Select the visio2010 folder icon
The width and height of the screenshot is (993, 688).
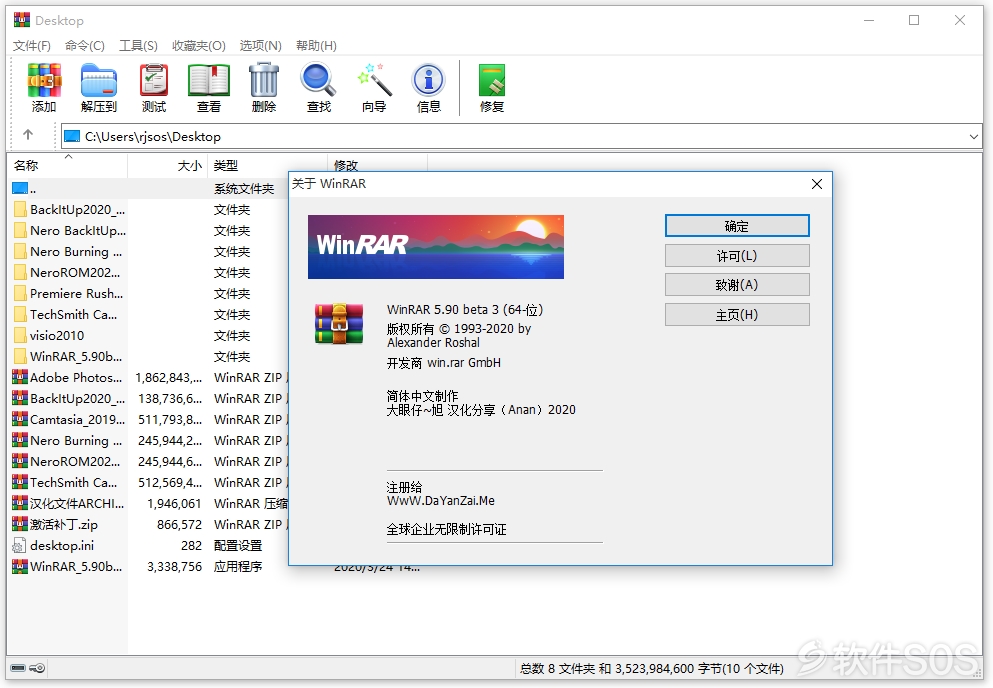tap(20, 336)
